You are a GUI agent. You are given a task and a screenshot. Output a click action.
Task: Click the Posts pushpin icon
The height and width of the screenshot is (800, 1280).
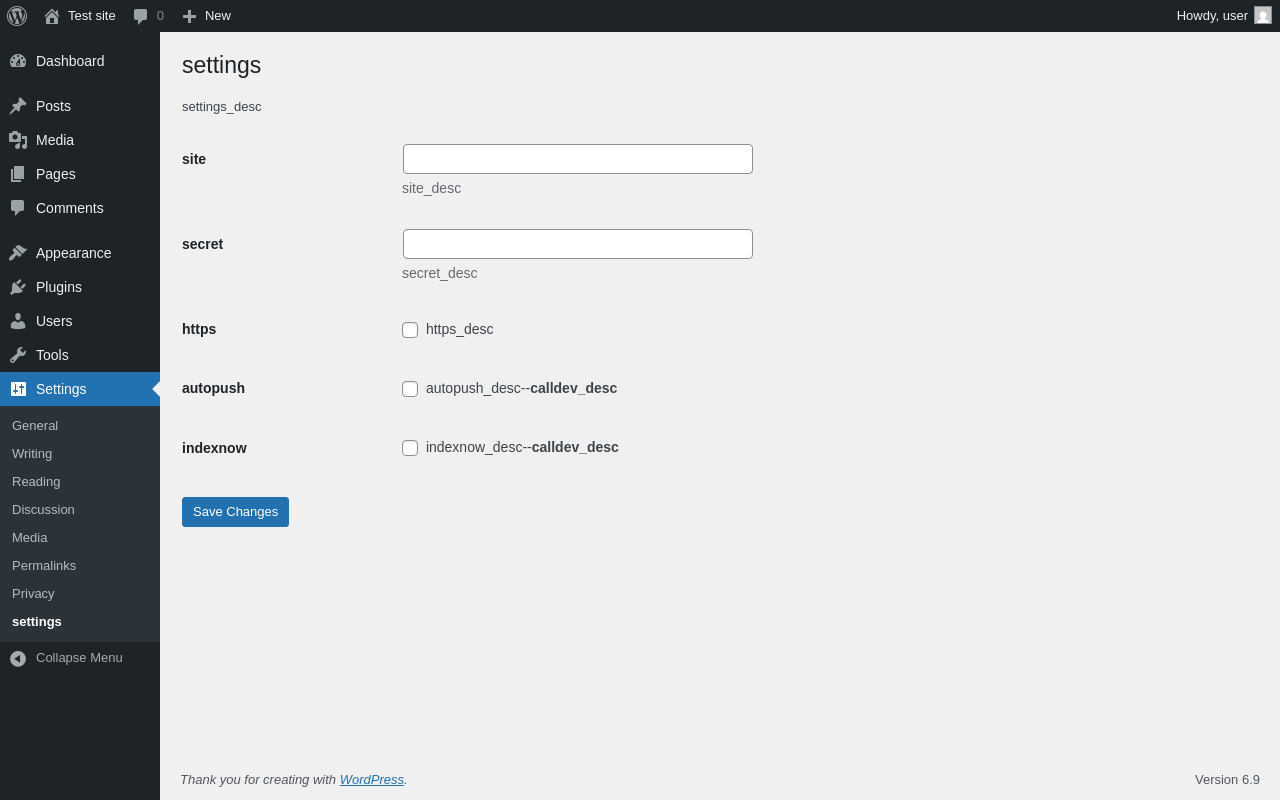[x=18, y=106]
